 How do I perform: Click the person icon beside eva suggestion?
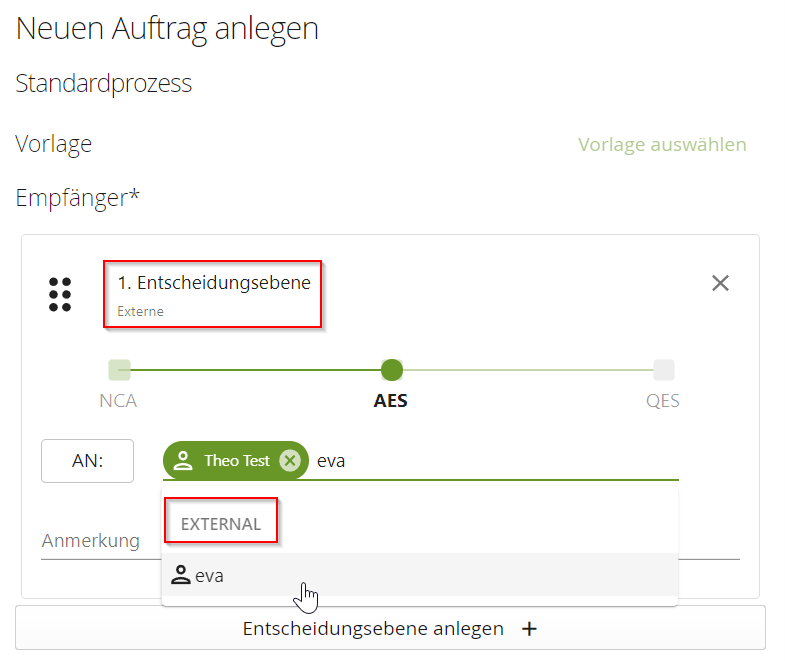tap(180, 576)
